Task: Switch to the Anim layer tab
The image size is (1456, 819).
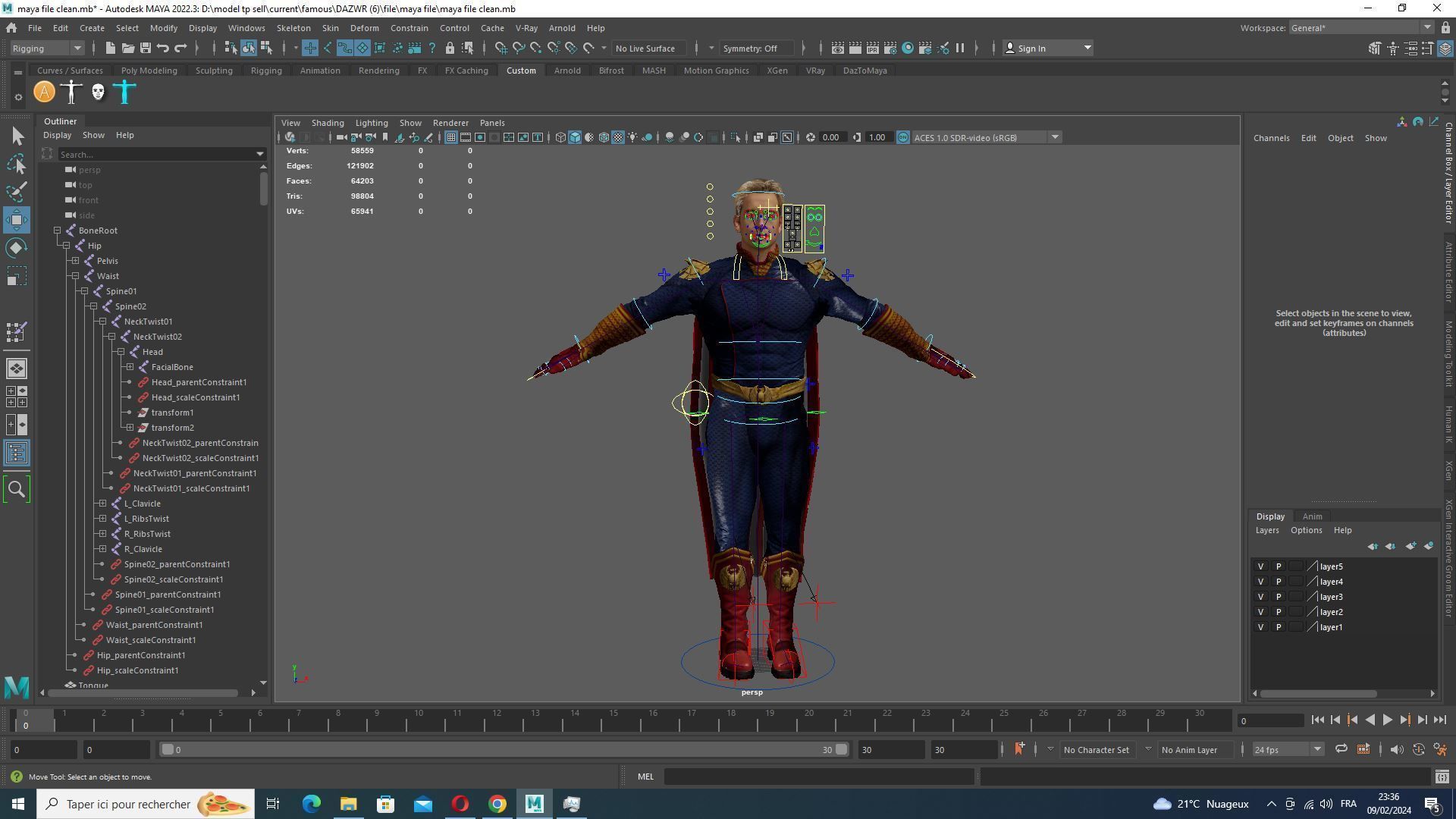Action: (1312, 516)
